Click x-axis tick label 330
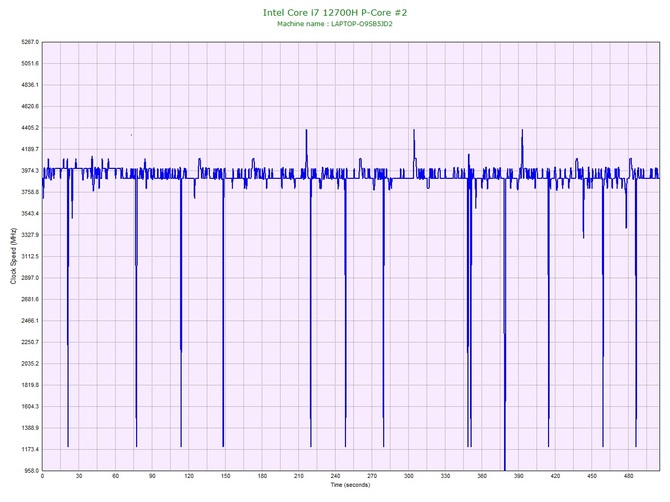 point(445,476)
